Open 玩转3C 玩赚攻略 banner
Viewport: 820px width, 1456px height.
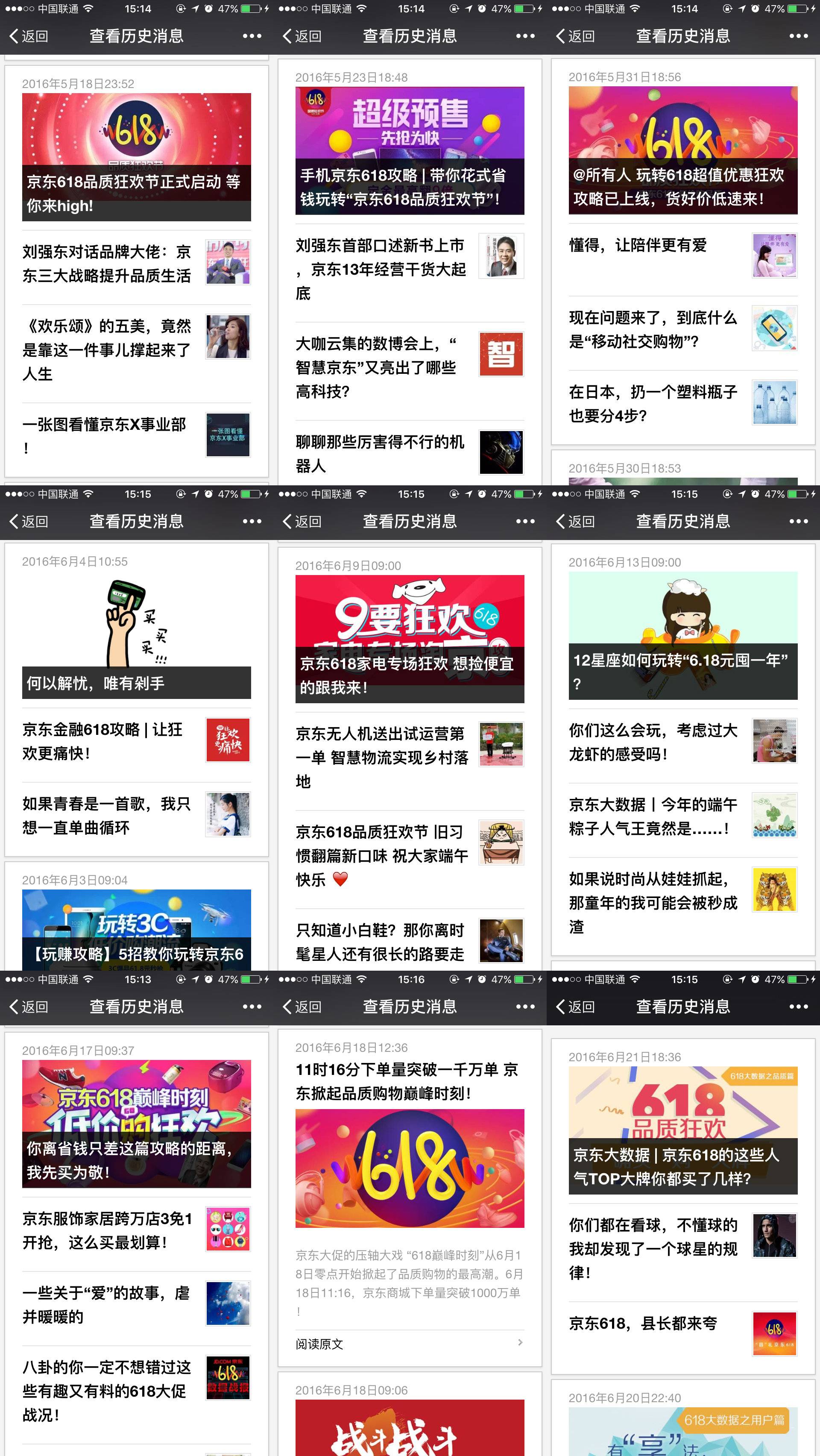pyautogui.click(x=136, y=930)
